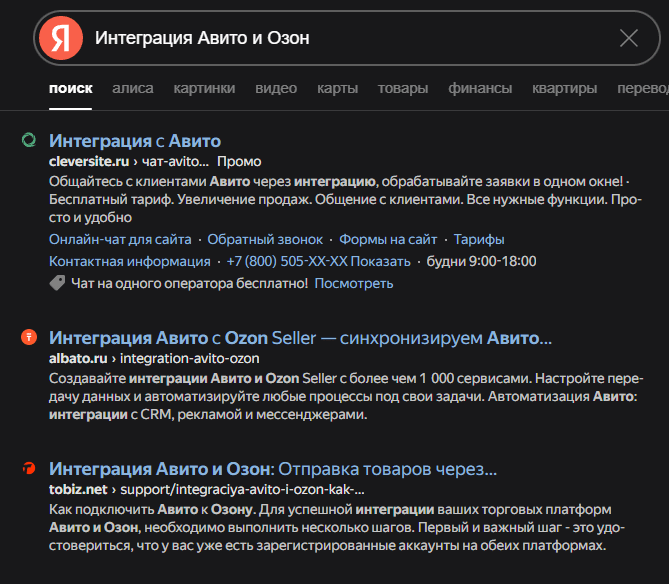Open the Albato Авито с Ozon Seller result

tap(300, 337)
